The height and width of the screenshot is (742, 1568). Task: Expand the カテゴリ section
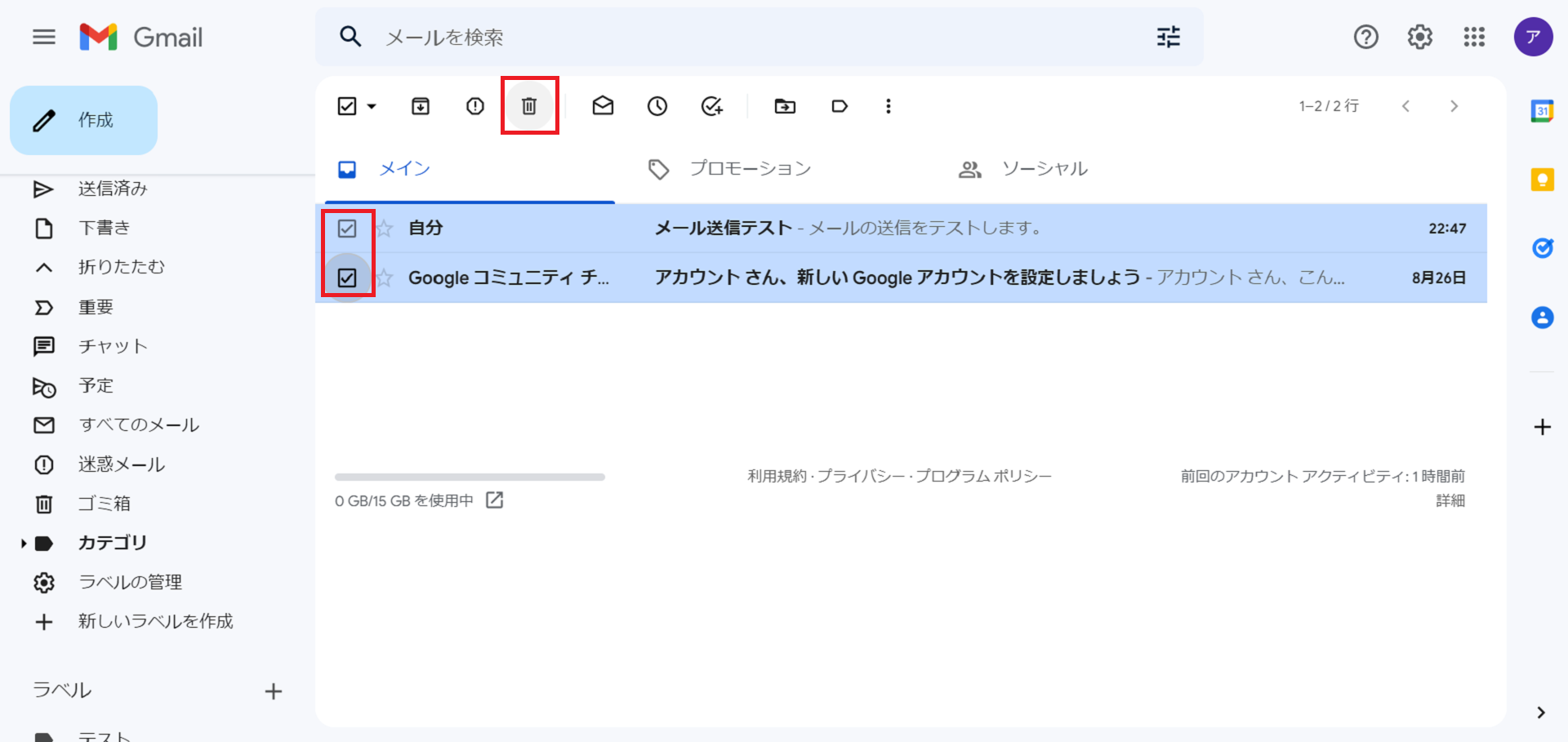tap(24, 543)
